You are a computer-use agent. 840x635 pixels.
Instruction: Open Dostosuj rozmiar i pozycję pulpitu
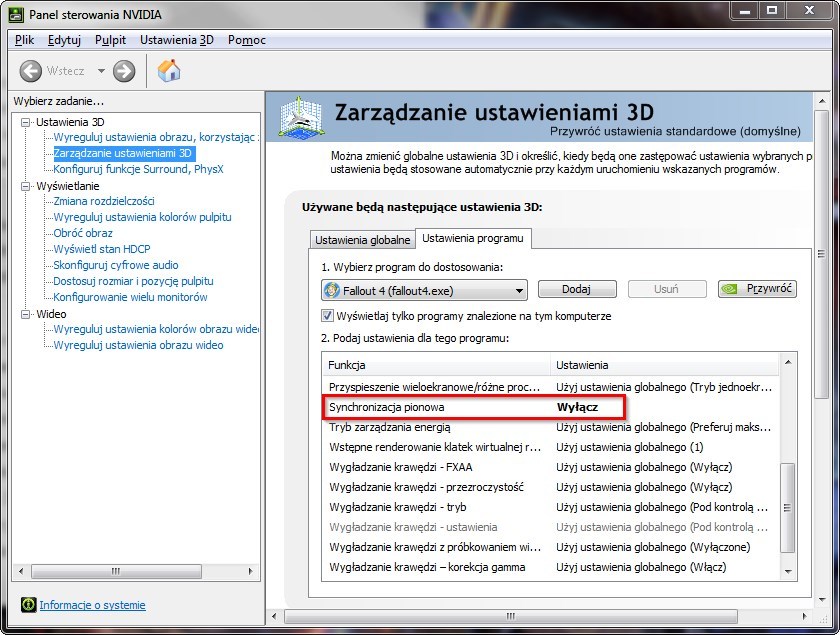[x=133, y=281]
